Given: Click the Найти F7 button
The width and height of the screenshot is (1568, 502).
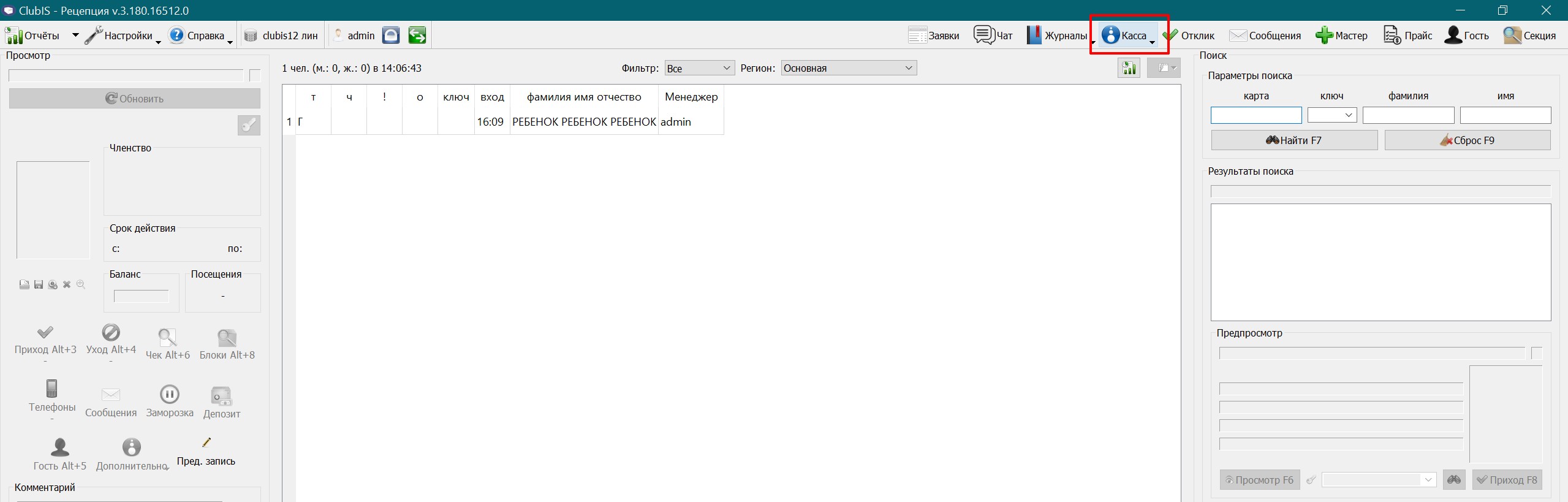Looking at the screenshot, I should (x=1294, y=140).
